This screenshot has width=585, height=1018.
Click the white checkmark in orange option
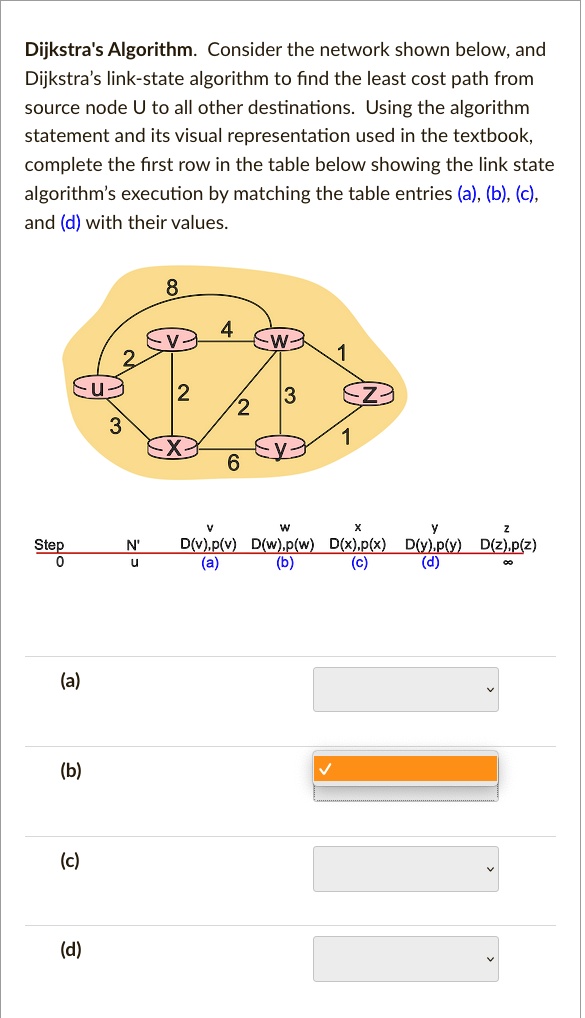[x=326, y=769]
